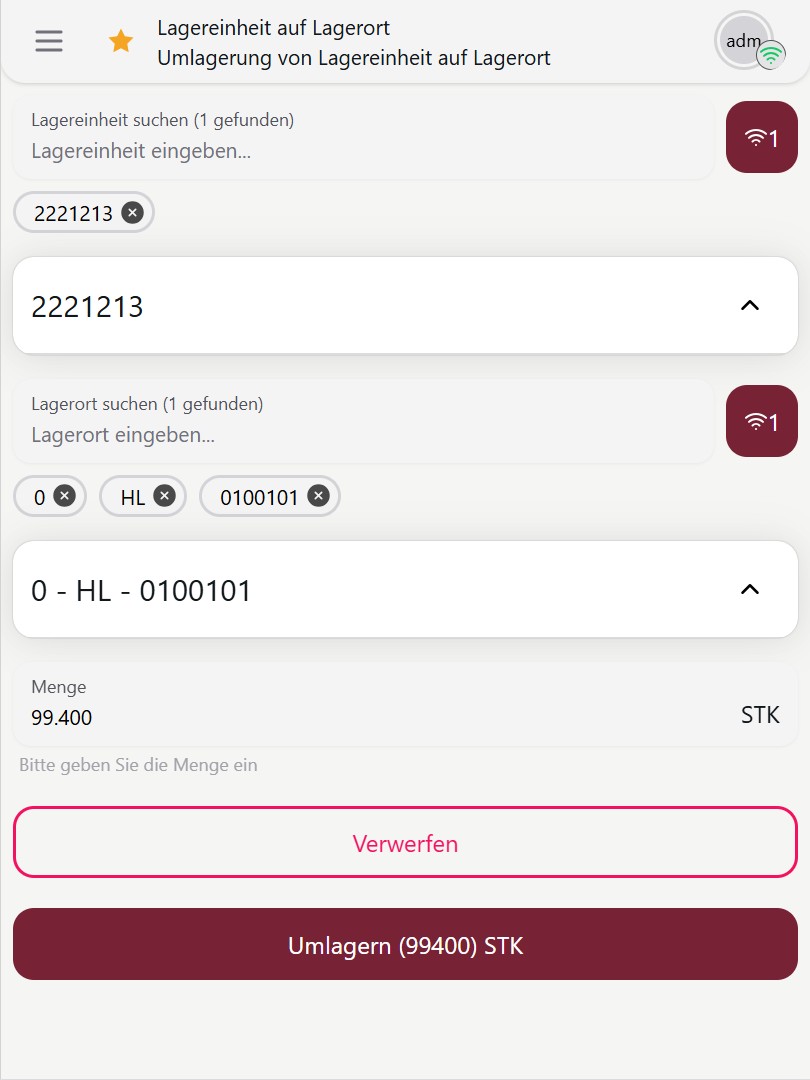Click the scan button beside Lagerort search
Image resolution: width=810 pixels, height=1080 pixels.
[x=761, y=422]
